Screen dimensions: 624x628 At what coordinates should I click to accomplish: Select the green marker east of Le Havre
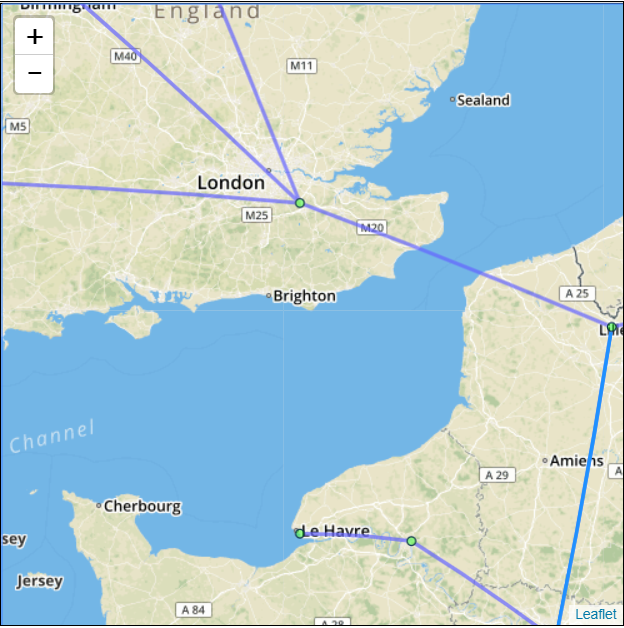411,541
